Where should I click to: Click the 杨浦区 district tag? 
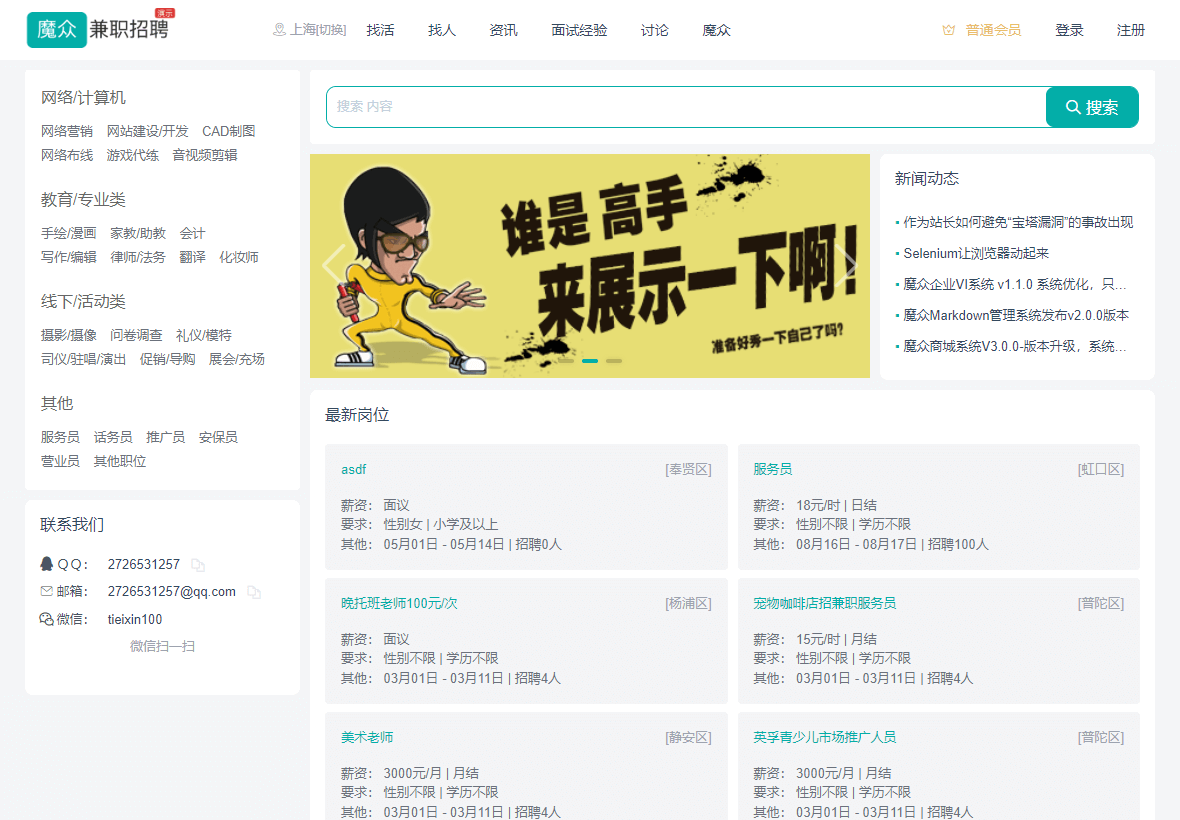coord(689,603)
